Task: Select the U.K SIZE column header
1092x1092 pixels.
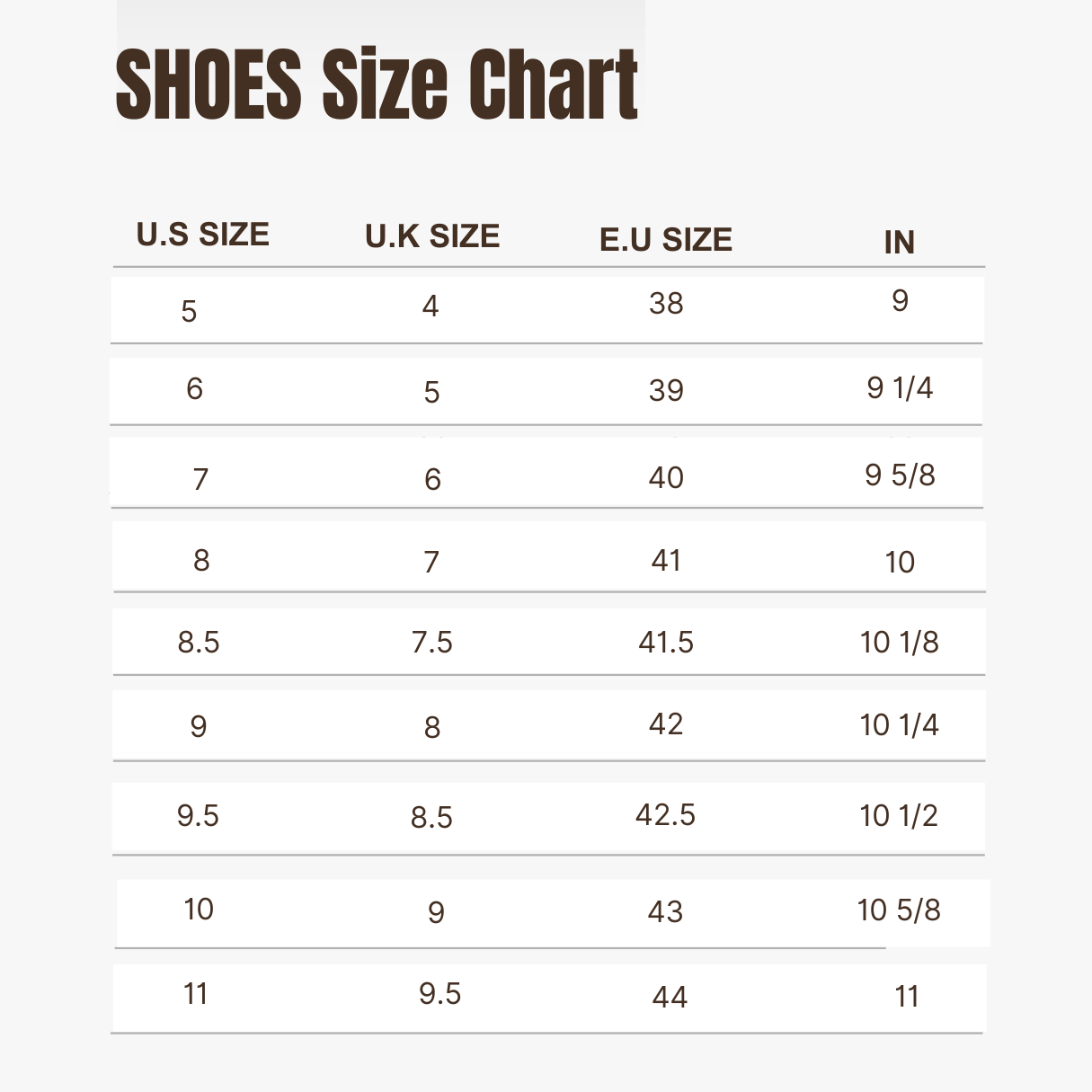Action: tap(432, 236)
